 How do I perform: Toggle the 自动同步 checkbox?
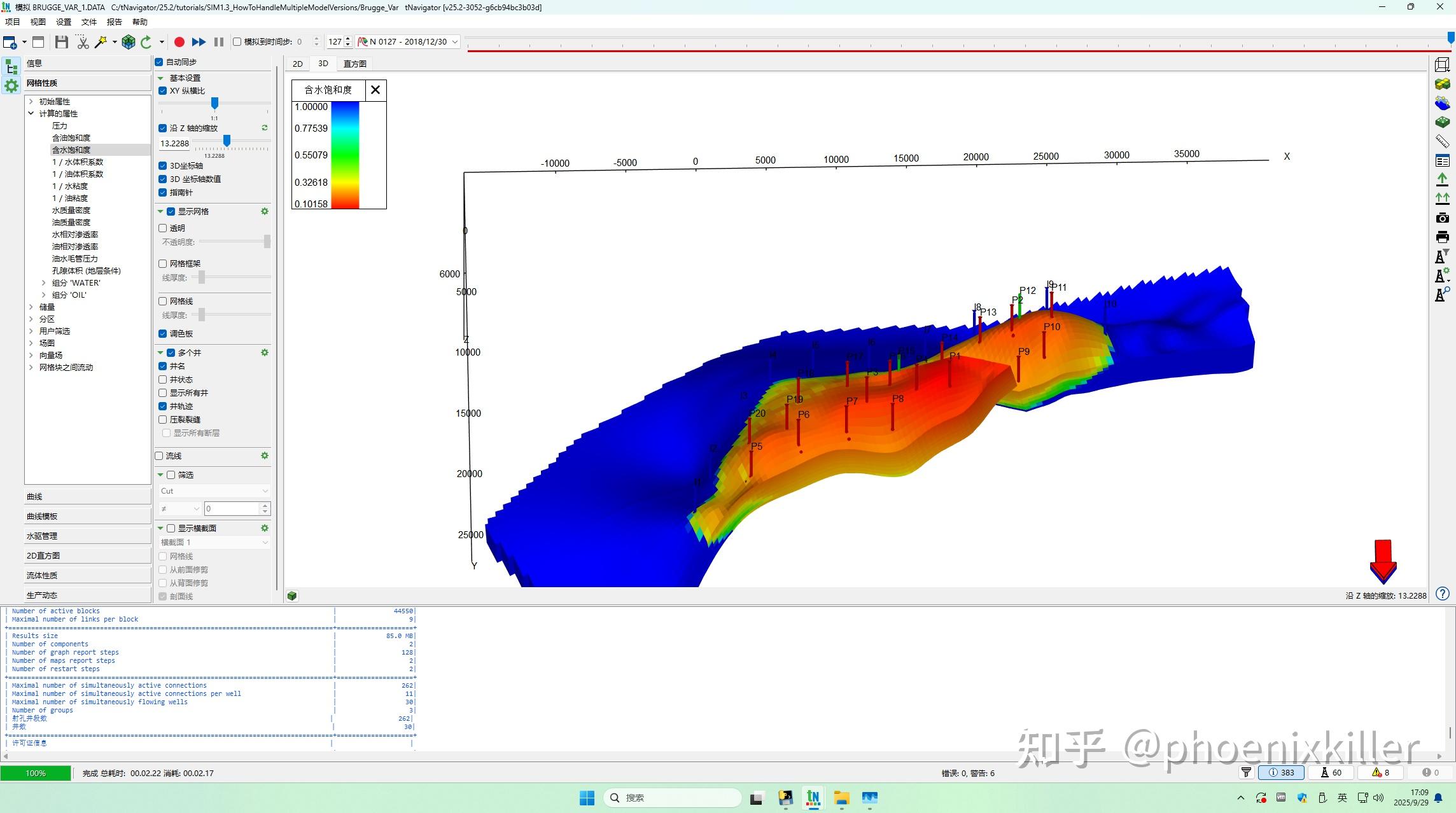coord(159,62)
